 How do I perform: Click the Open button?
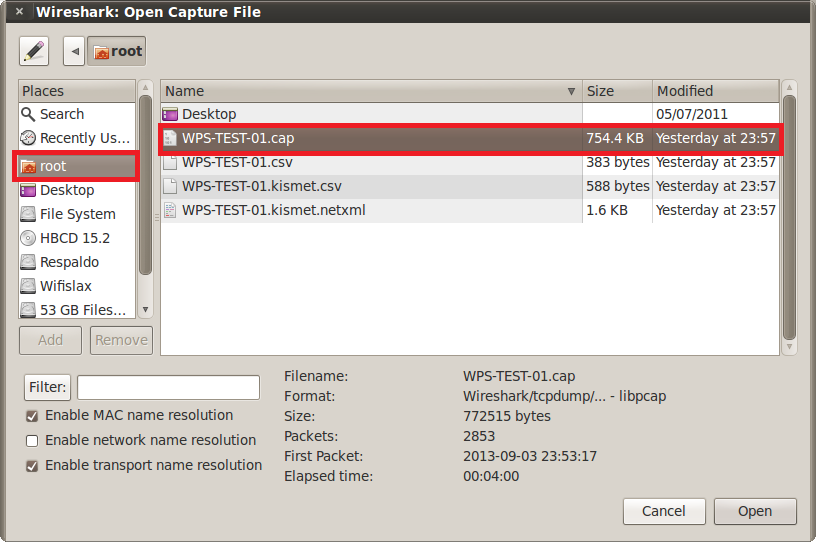(755, 511)
